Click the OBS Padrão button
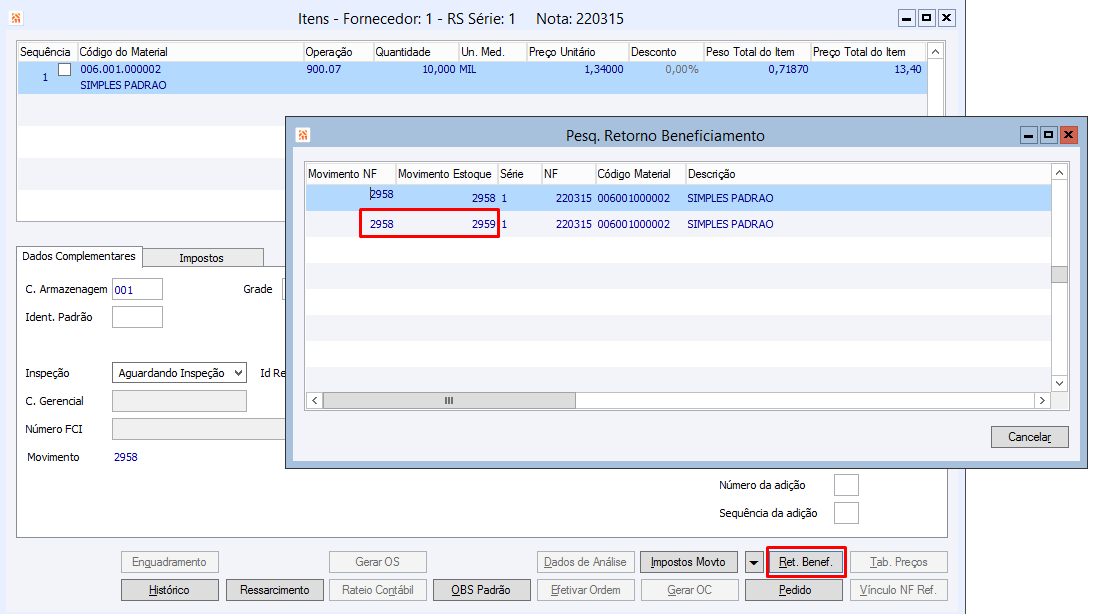This screenshot has height=614, width=1096. (481, 590)
